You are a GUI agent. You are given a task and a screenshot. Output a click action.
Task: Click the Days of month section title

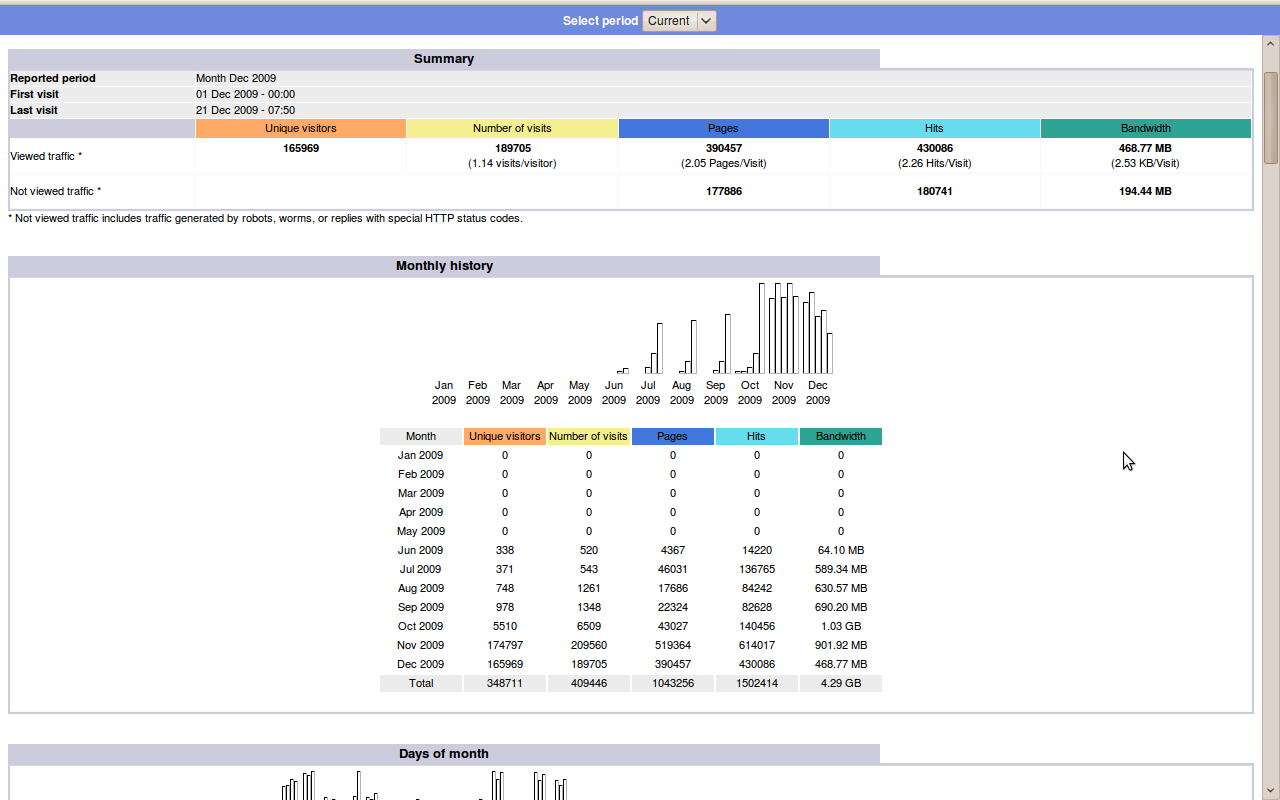444,754
